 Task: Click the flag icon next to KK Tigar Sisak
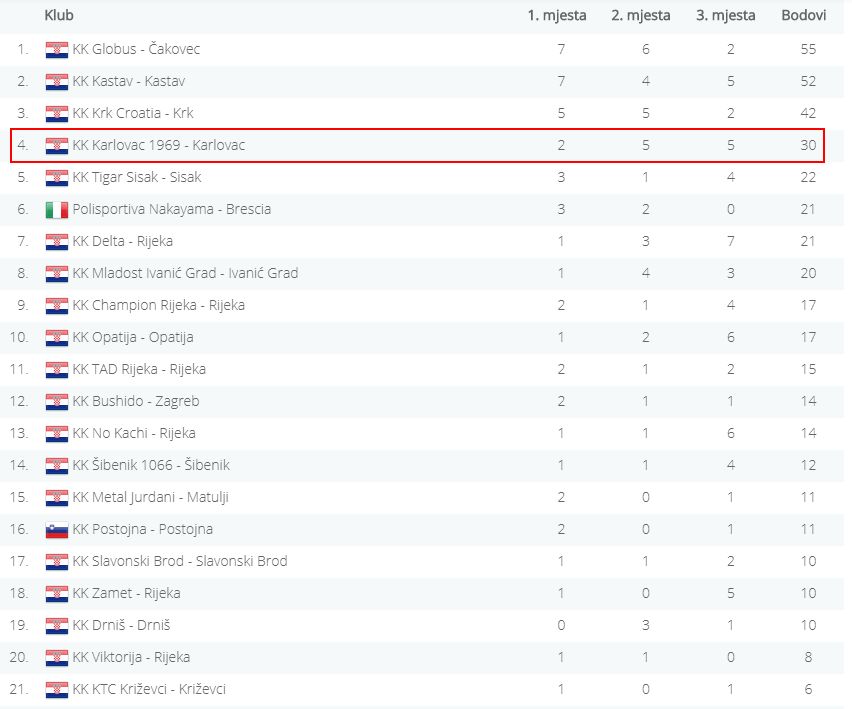tap(56, 177)
